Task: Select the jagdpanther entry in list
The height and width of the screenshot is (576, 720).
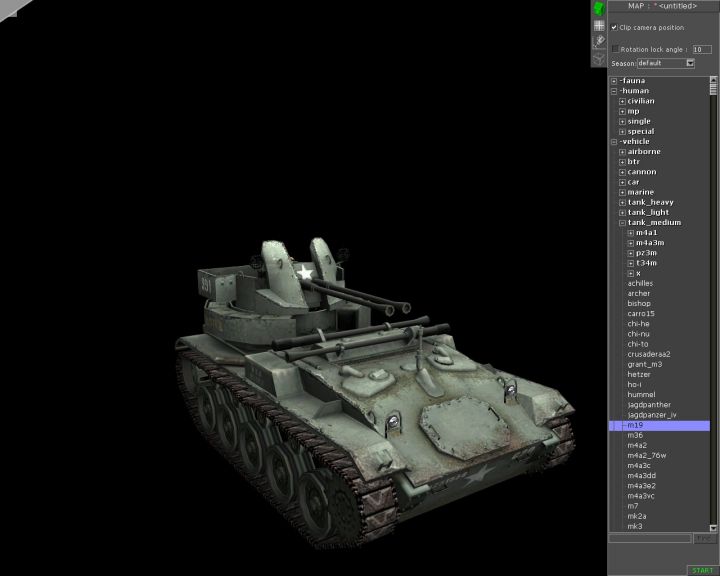Action: pos(649,405)
